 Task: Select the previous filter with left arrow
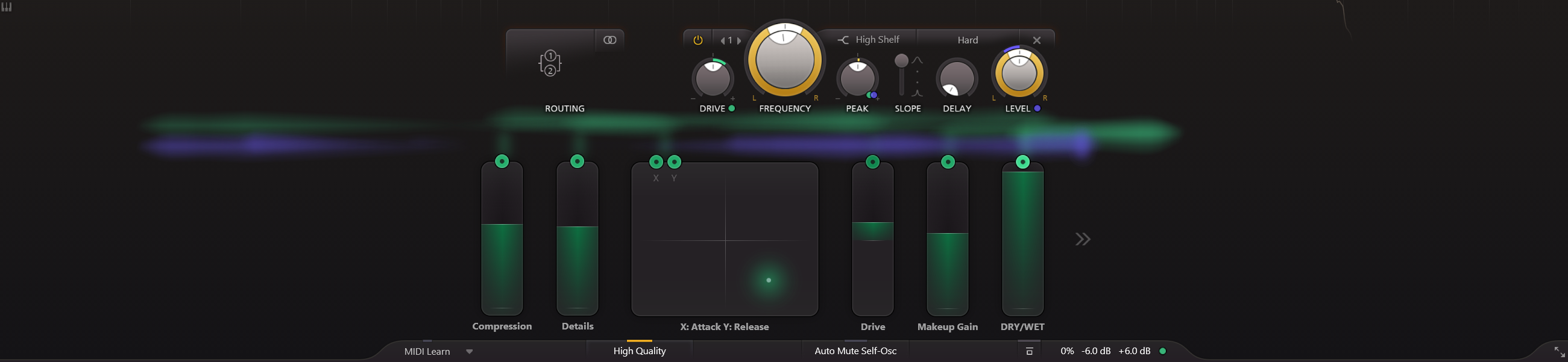723,41
